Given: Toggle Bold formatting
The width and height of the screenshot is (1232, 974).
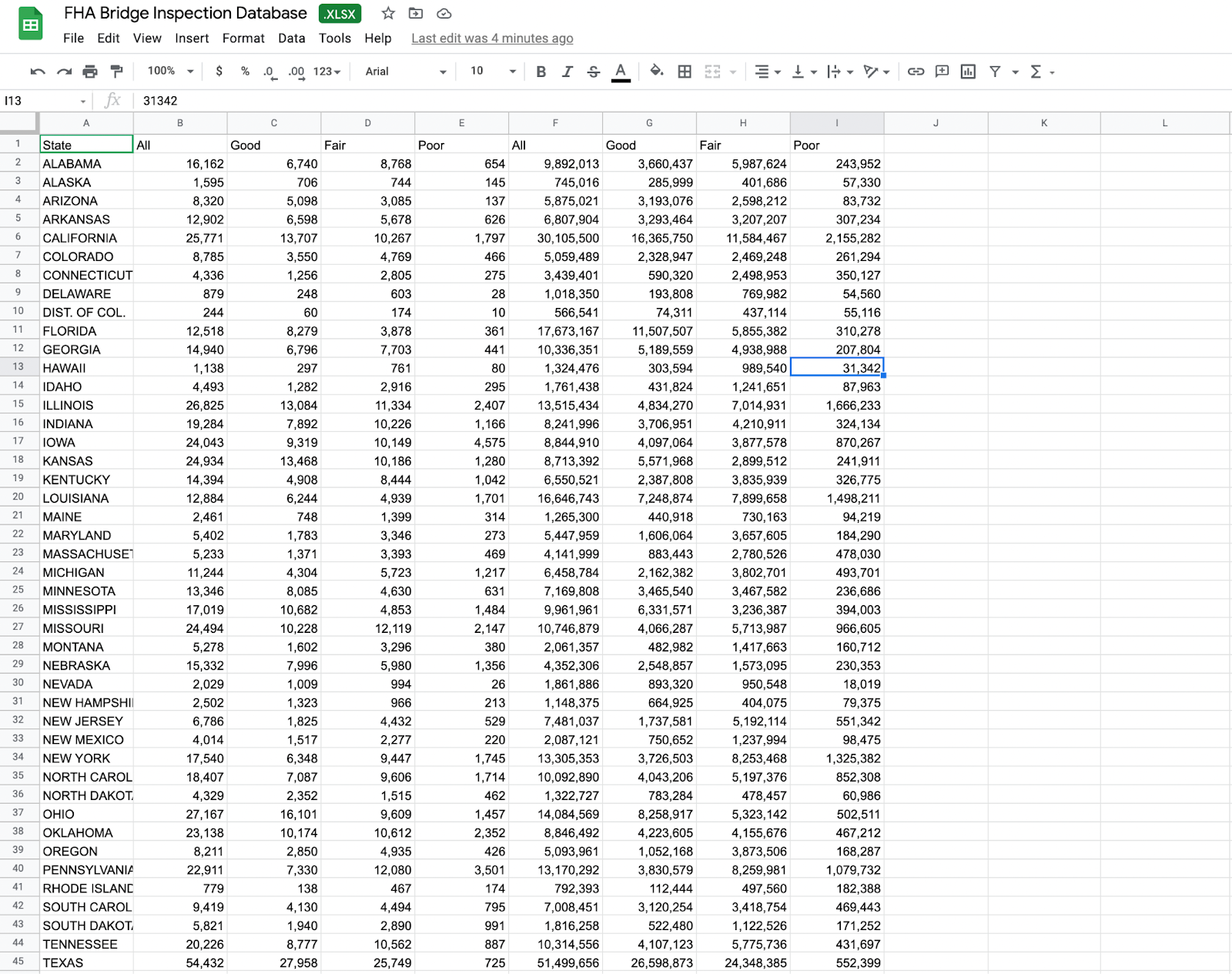Looking at the screenshot, I should (x=541, y=72).
